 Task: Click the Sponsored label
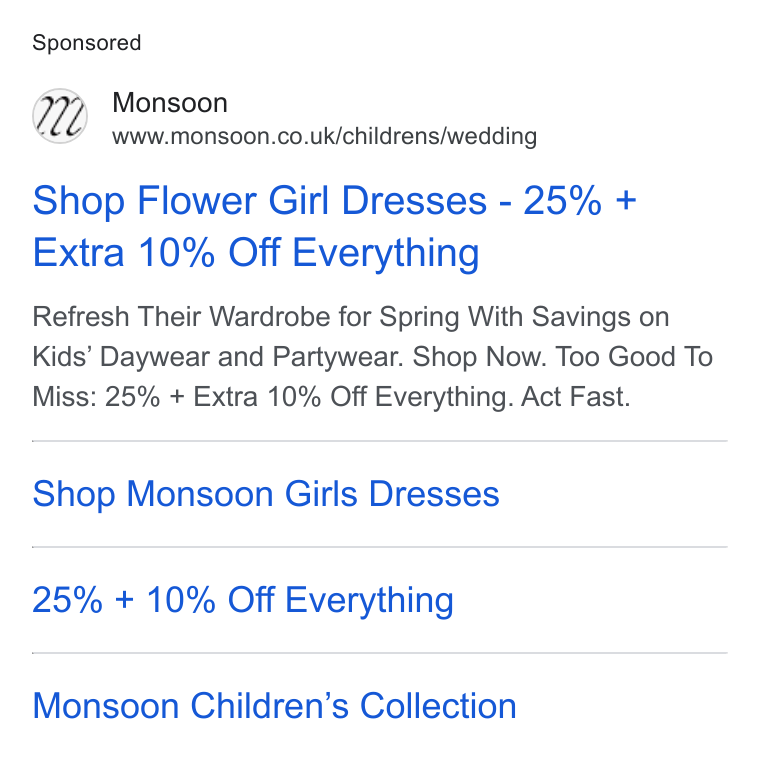86,43
